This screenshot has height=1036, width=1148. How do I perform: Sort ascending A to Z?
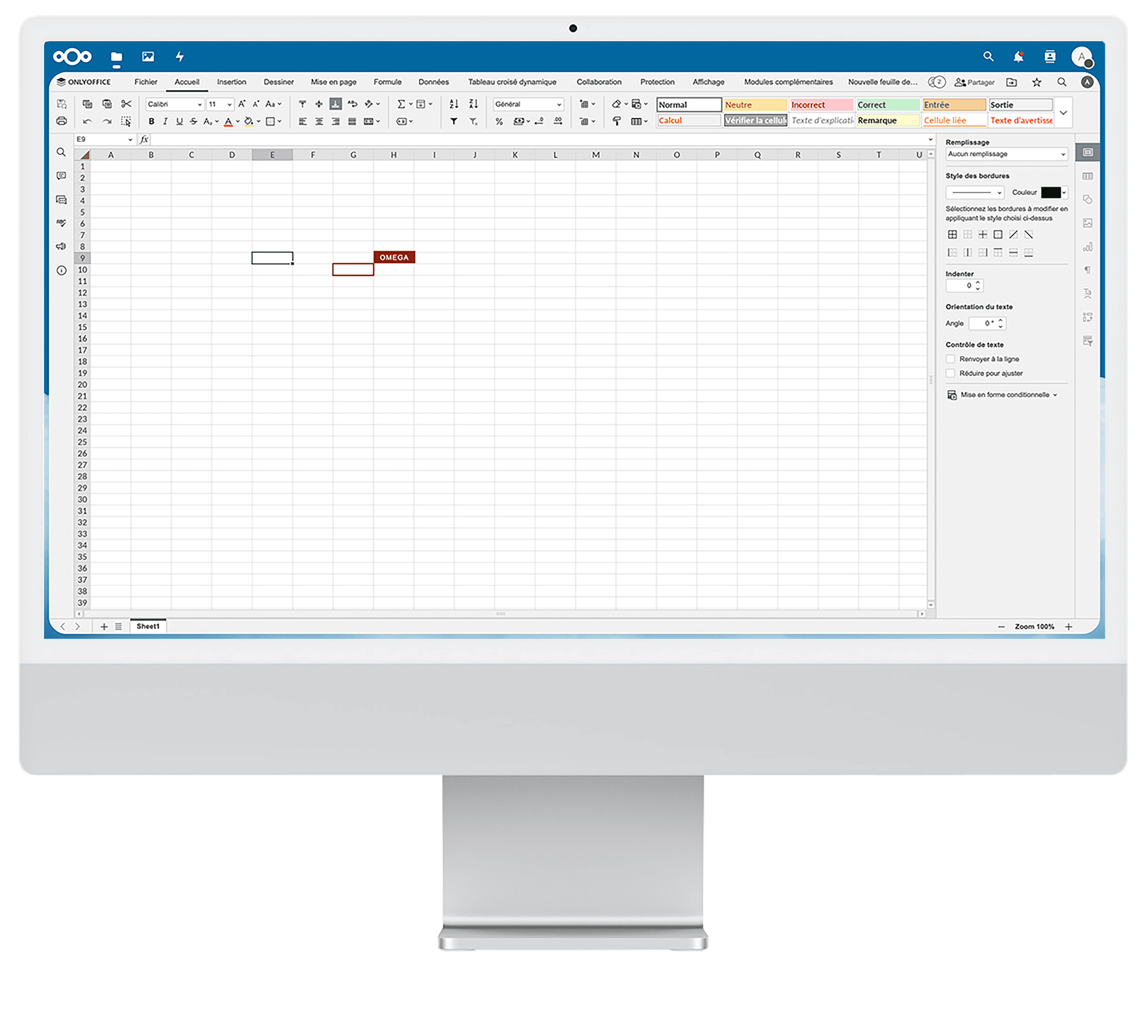click(454, 104)
